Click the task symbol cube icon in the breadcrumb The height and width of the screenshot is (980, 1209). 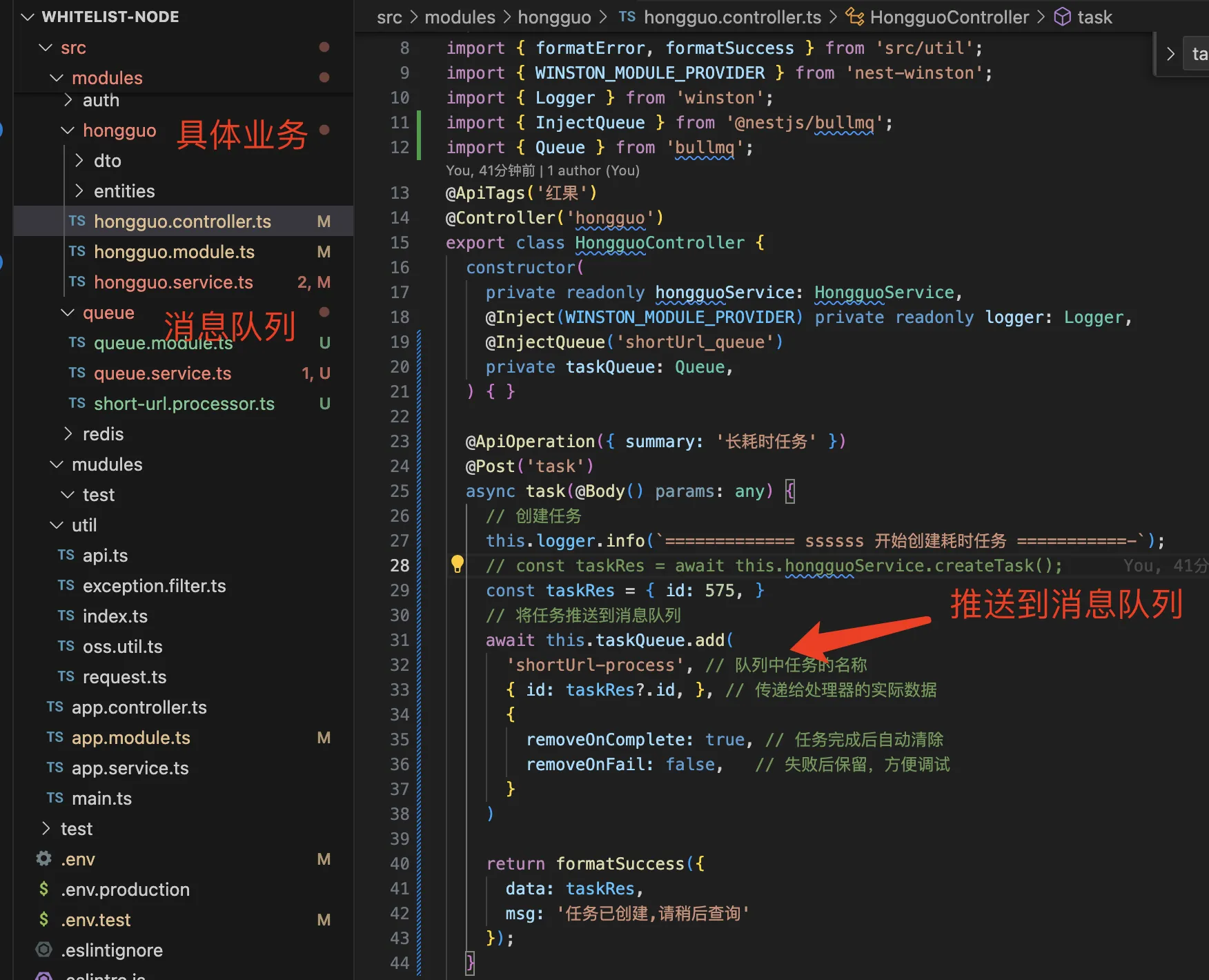pos(1062,17)
